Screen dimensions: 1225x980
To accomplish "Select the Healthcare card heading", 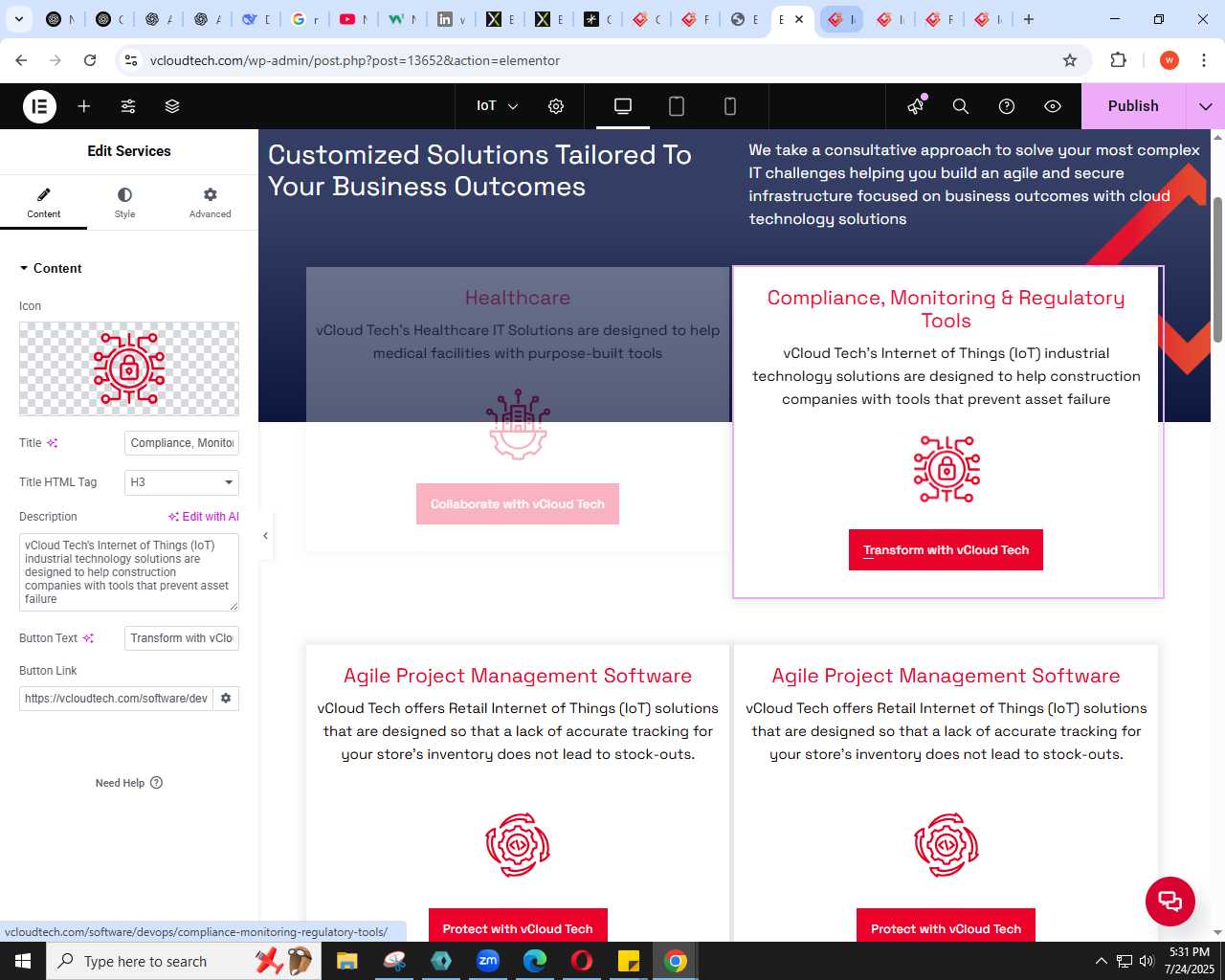I will (x=518, y=298).
